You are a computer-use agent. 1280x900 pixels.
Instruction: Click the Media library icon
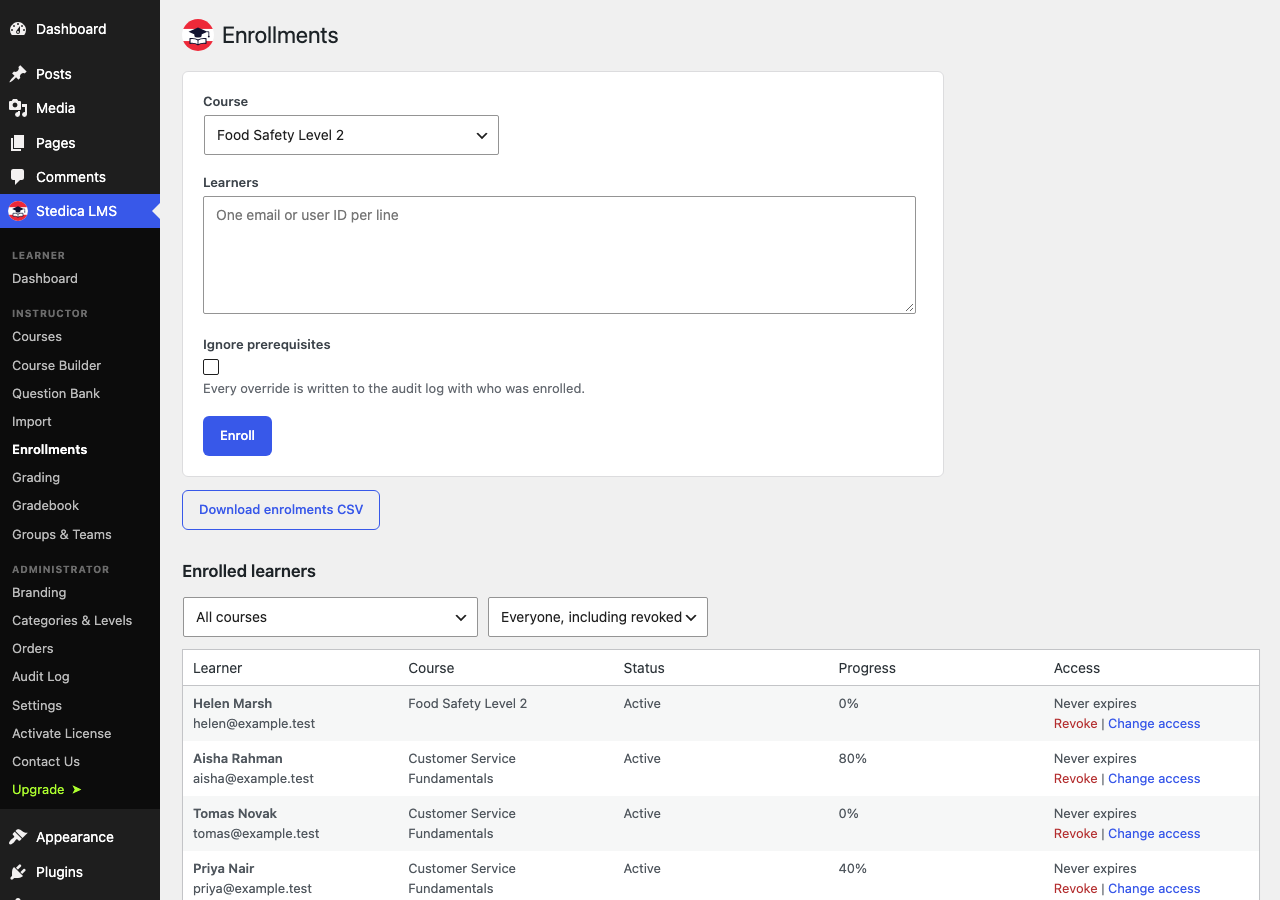point(18,108)
